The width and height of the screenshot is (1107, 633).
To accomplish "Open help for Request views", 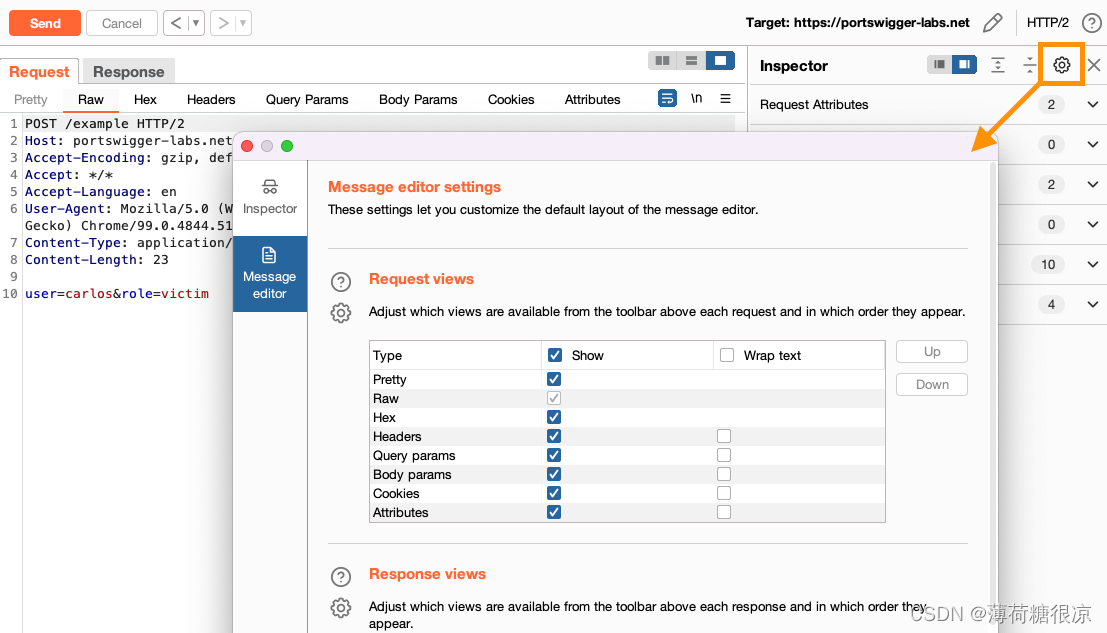I will (x=341, y=282).
